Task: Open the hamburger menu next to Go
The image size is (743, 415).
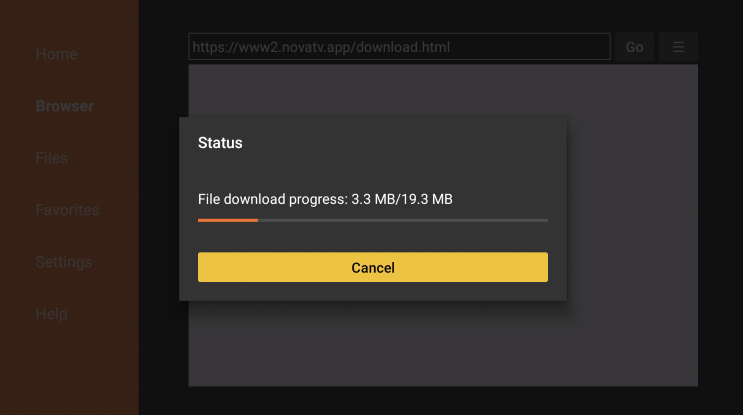Action: click(678, 47)
